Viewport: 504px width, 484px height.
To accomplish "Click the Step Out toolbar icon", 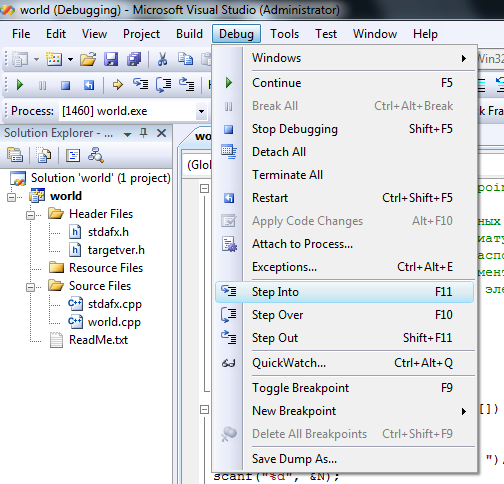I will (186, 84).
